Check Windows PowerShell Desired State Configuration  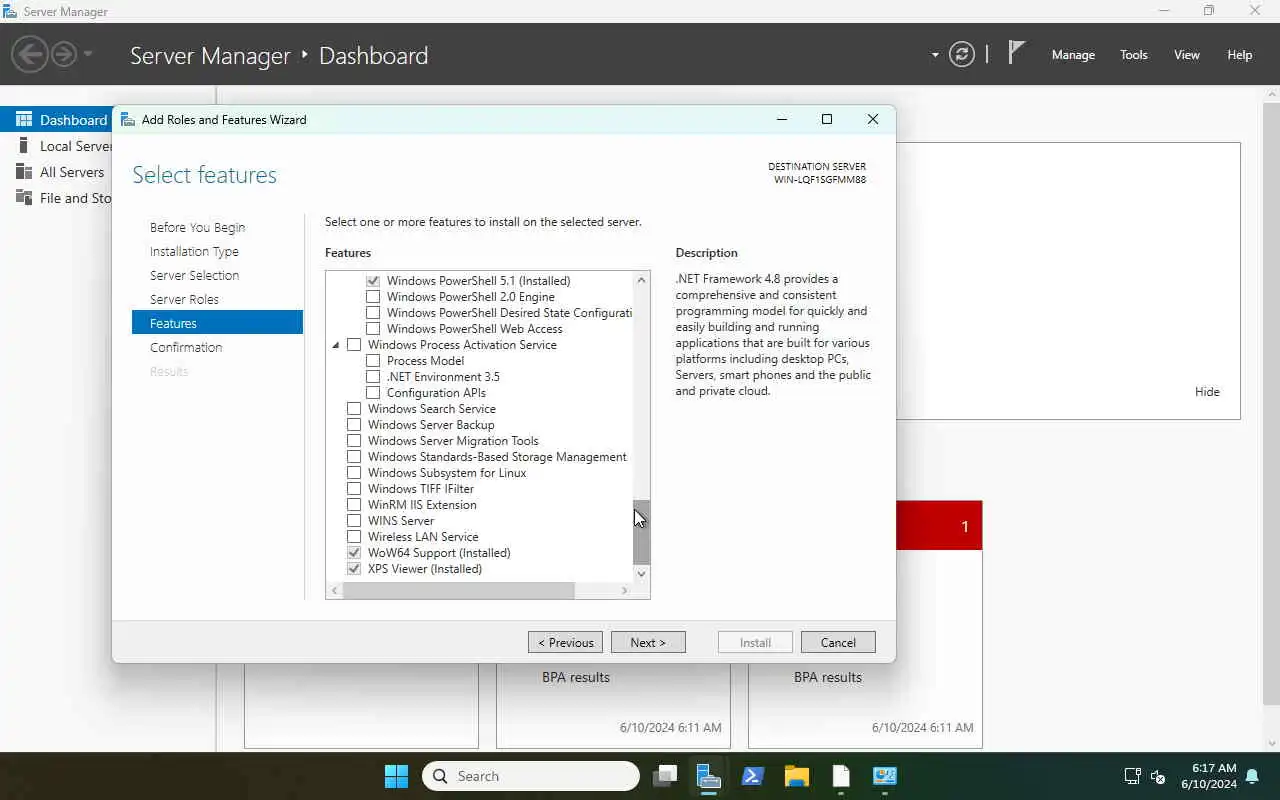373,313
